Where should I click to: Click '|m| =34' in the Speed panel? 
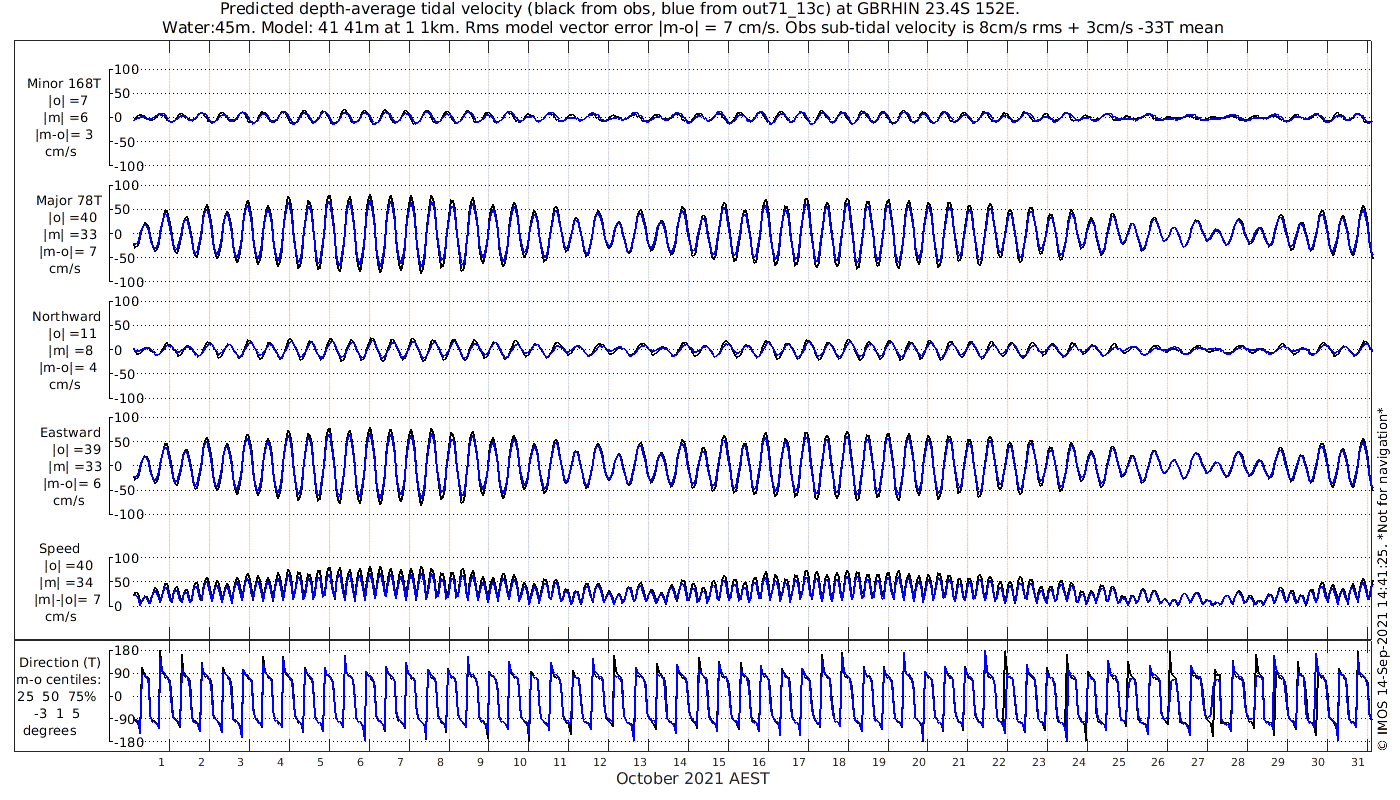68,583
